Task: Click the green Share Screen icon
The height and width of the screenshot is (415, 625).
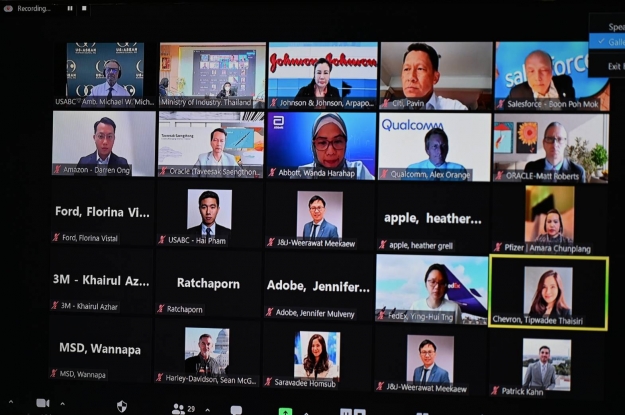Action: point(285,411)
